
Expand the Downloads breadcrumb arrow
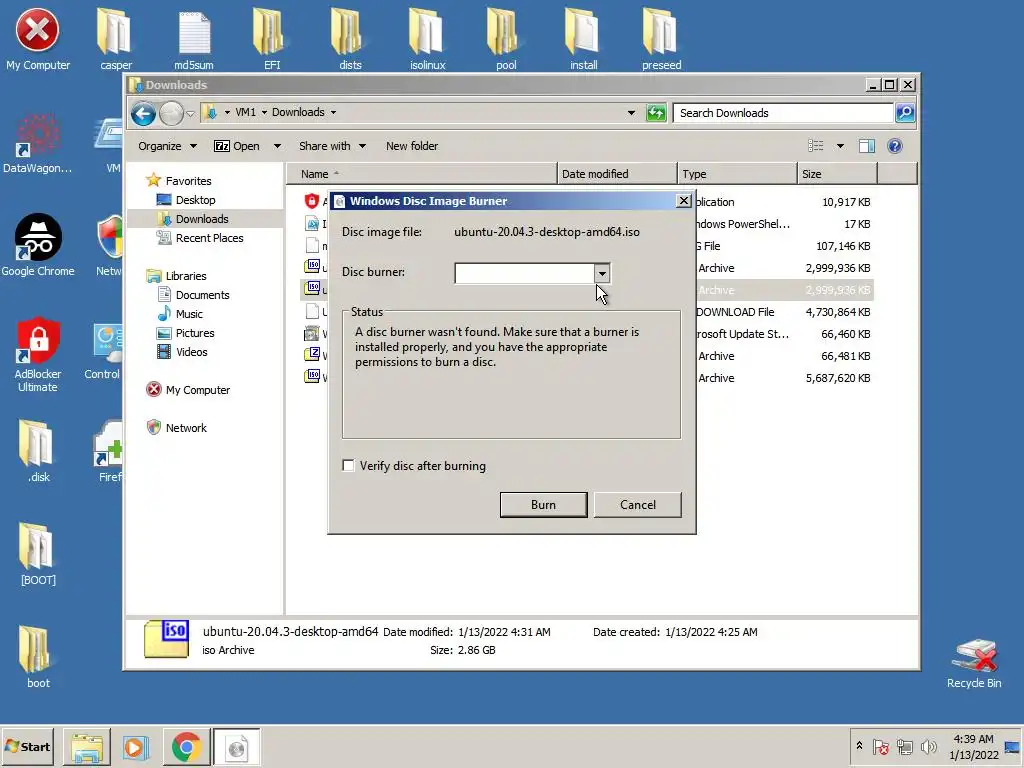pyautogui.click(x=333, y=112)
